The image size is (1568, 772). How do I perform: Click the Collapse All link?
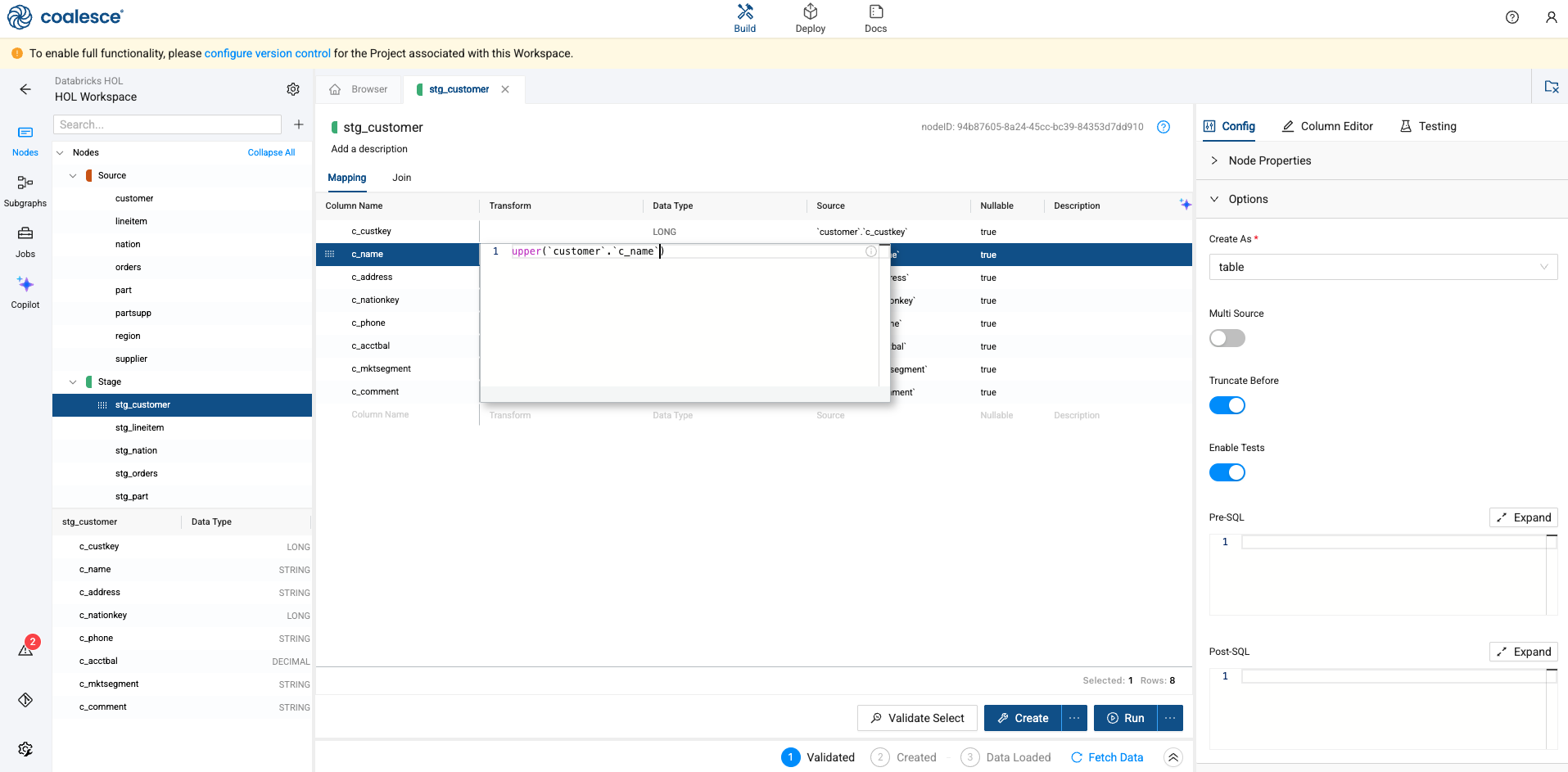[x=271, y=152]
